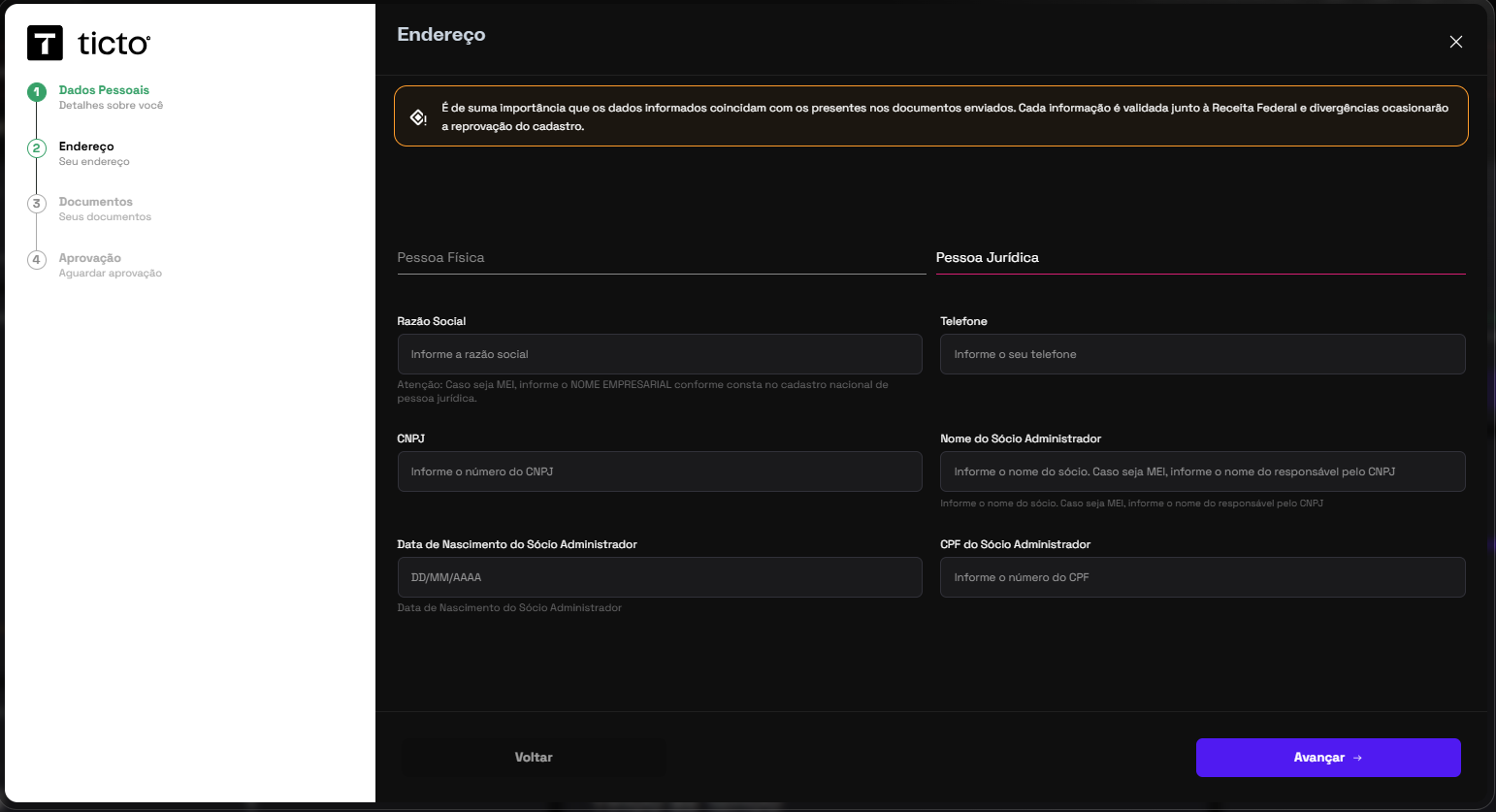Click the CPF do Sócio Administrador field
The width and height of the screenshot is (1496, 812).
pyautogui.click(x=1201, y=577)
